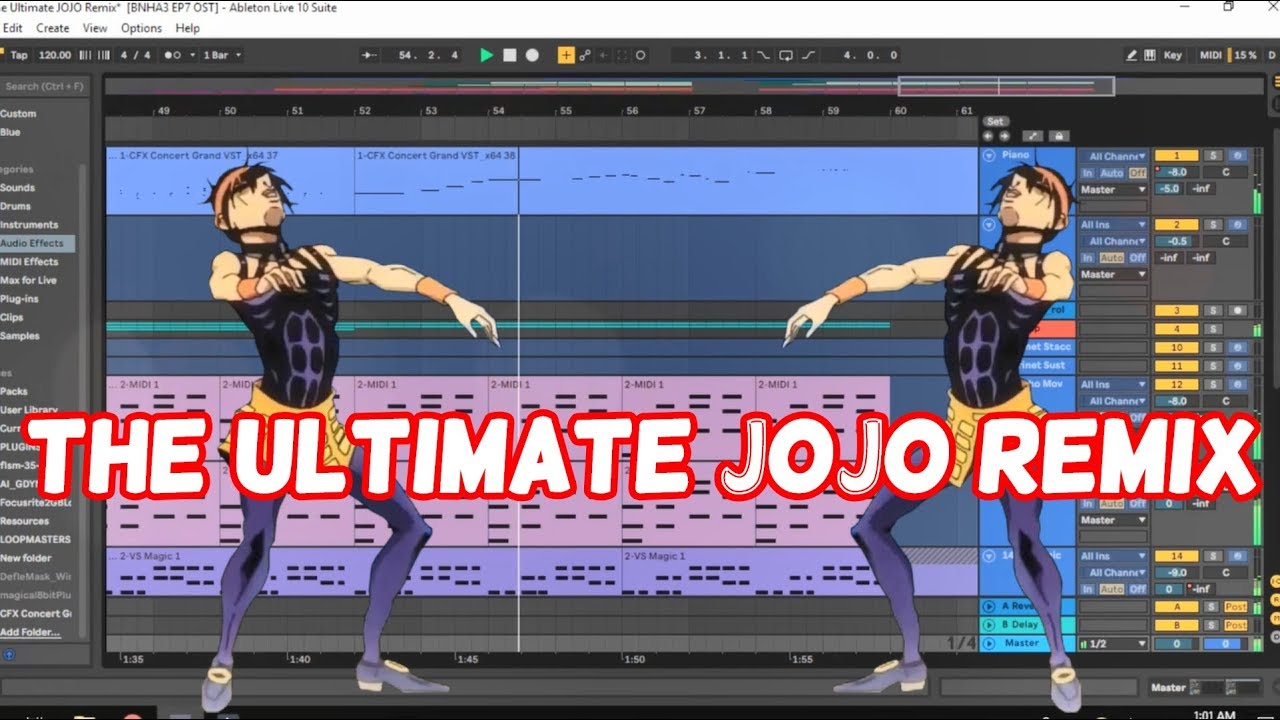Jump to next locator arrow
Viewport: 1280px width, 720px height.
click(x=1004, y=136)
